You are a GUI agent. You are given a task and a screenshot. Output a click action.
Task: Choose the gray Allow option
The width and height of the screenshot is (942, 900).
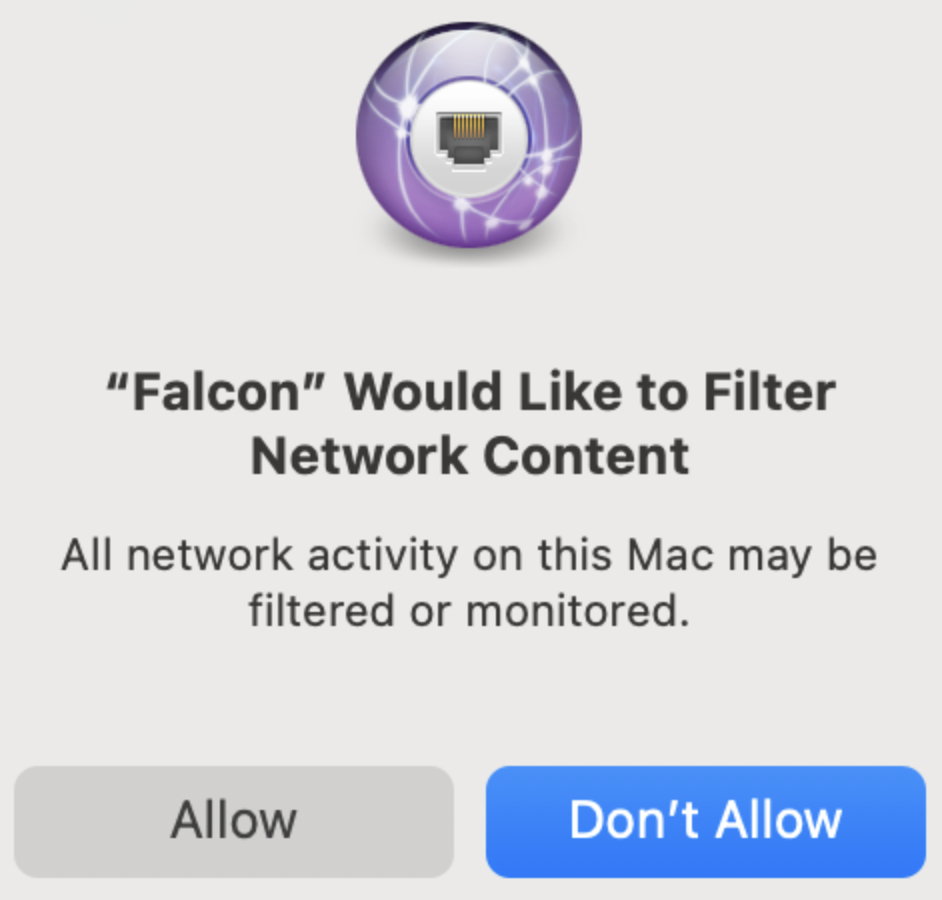pos(234,821)
